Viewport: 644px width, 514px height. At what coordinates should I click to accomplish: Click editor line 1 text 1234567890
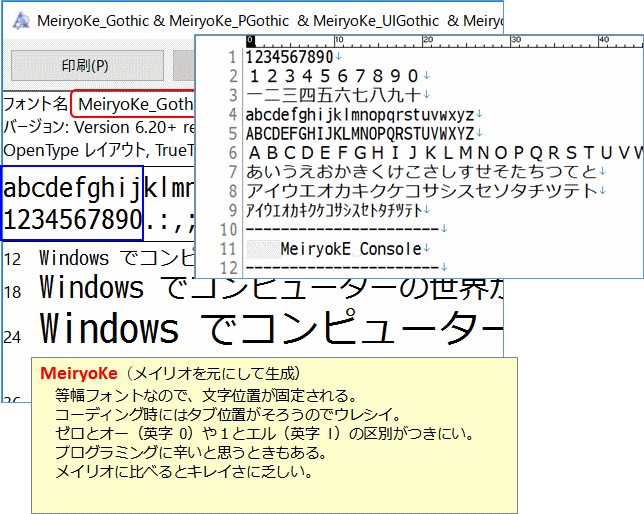click(x=290, y=57)
